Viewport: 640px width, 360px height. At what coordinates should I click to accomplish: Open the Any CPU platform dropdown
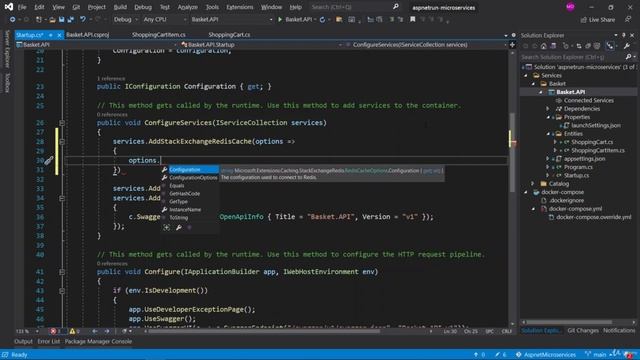click(x=164, y=19)
